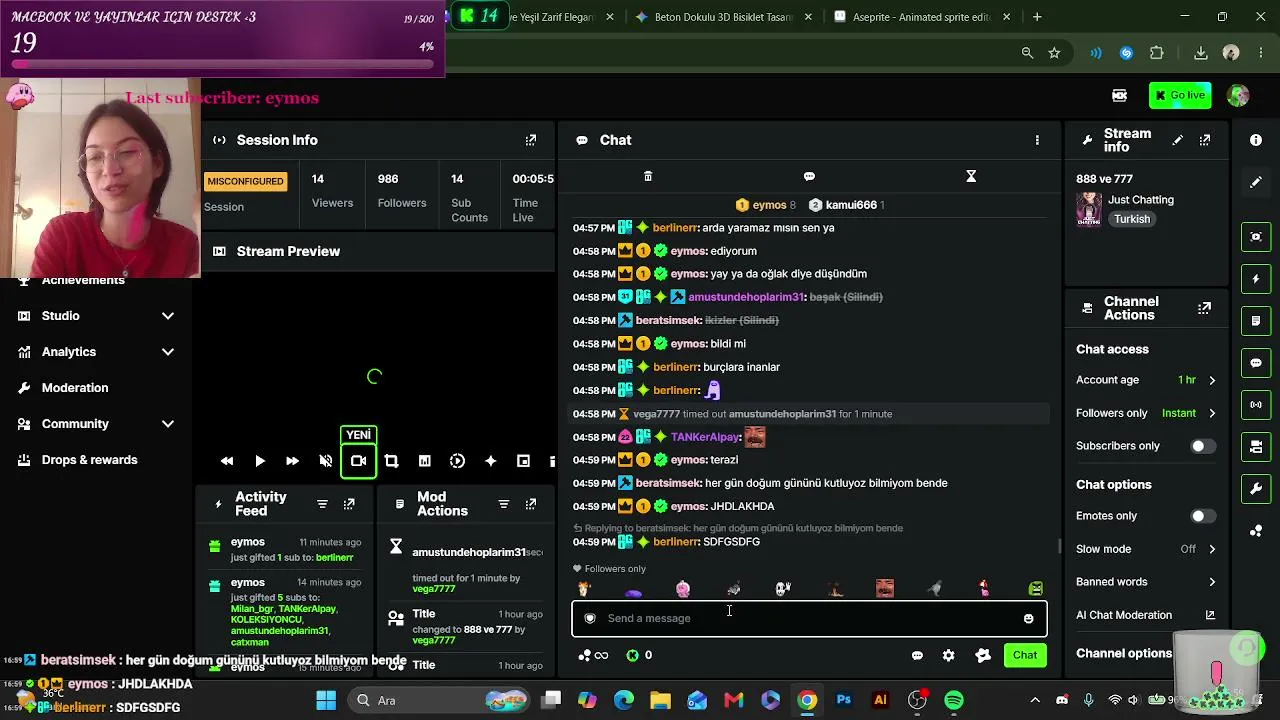Open the Slow mode setting

point(1147,549)
